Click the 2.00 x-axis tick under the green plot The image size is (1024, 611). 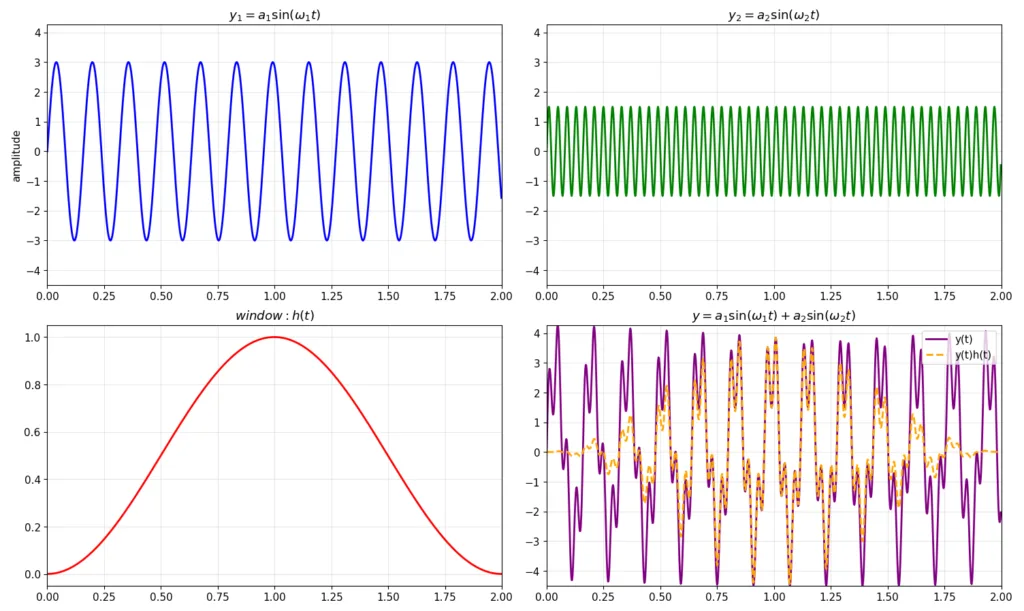pos(1000,297)
